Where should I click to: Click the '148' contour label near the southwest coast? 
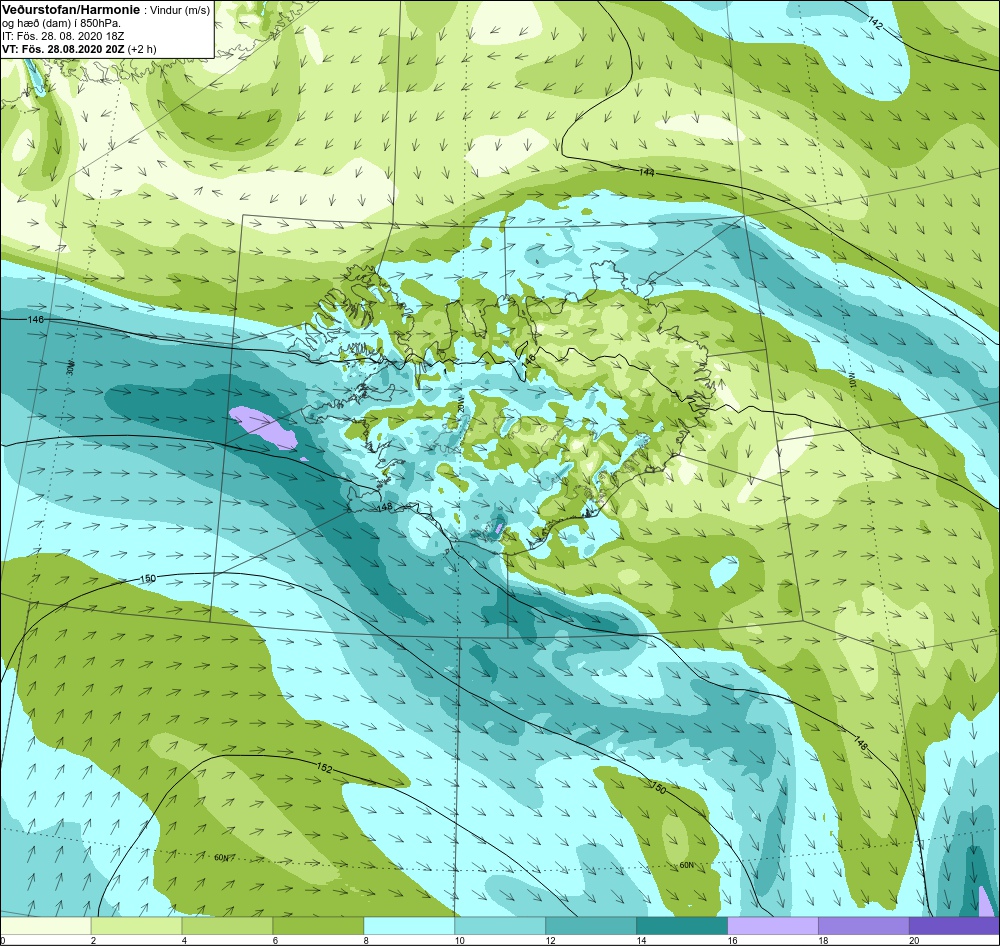point(385,507)
